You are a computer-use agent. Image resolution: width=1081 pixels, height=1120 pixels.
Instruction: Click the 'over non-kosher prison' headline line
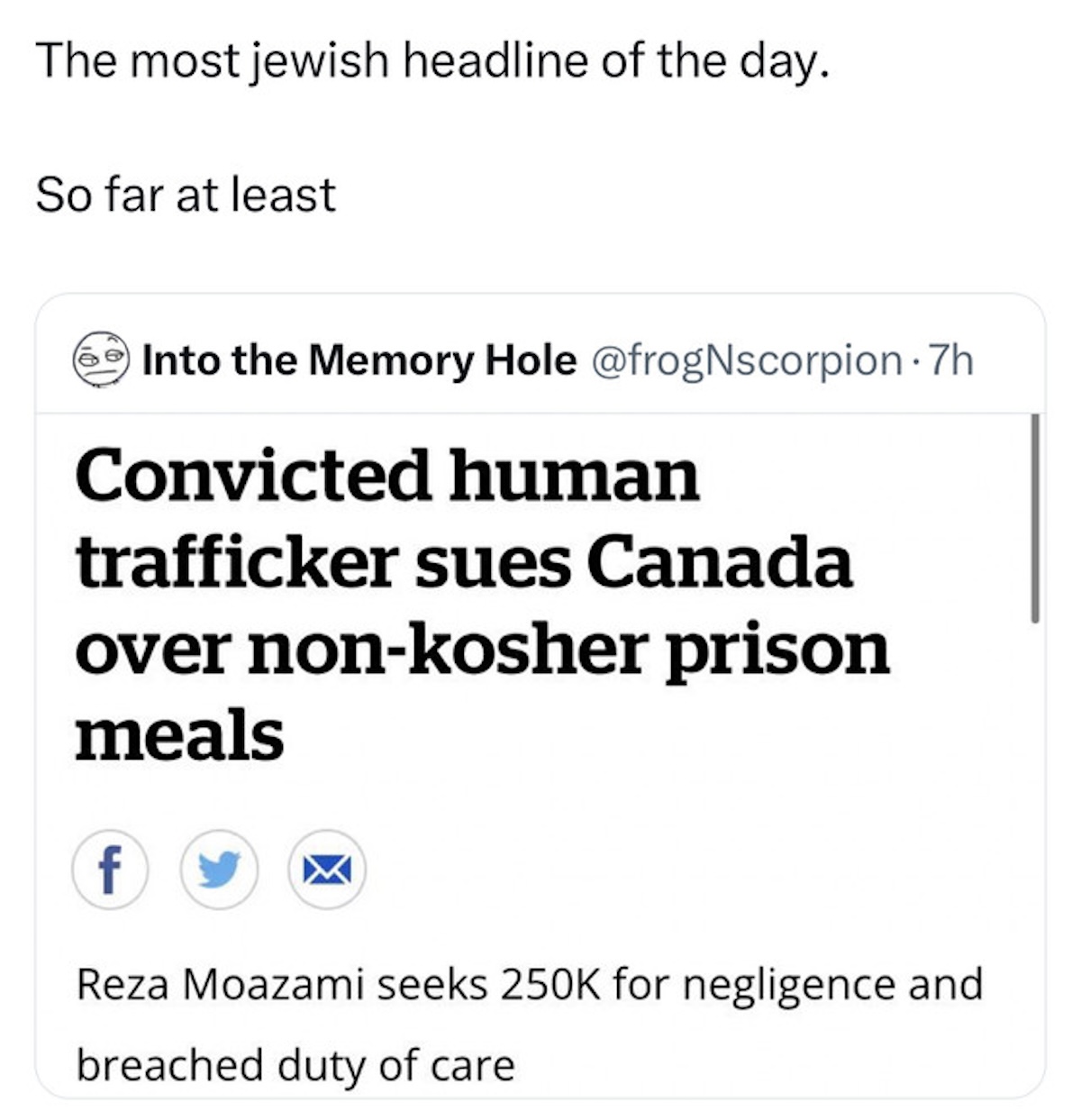482,649
